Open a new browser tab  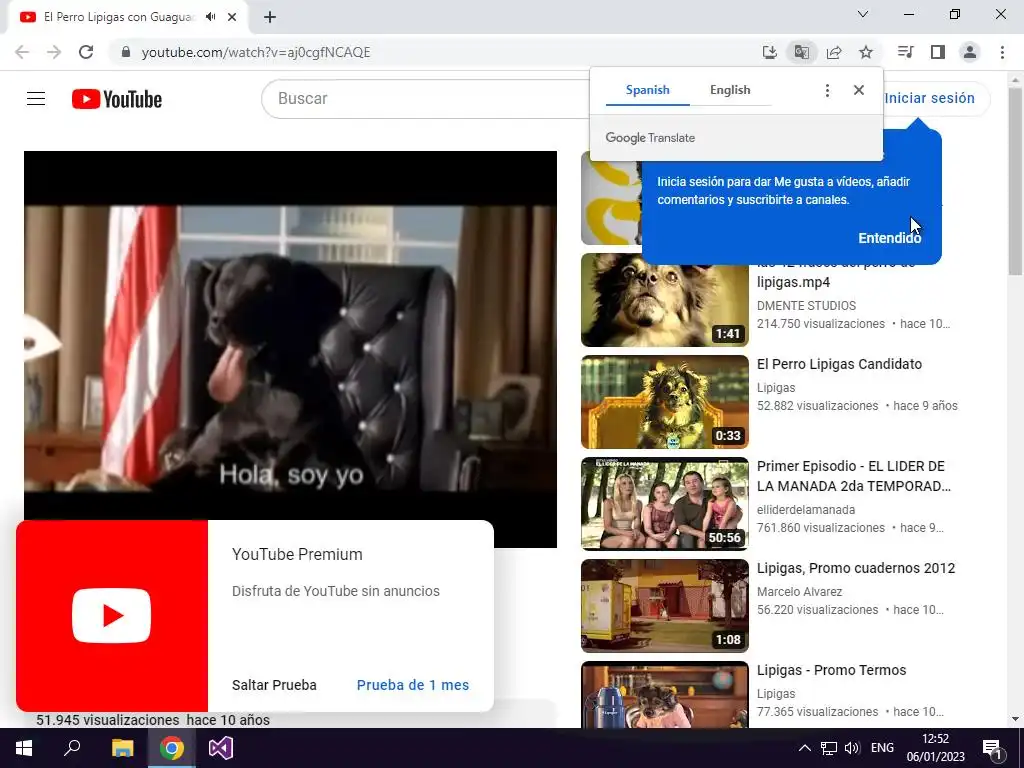(270, 18)
